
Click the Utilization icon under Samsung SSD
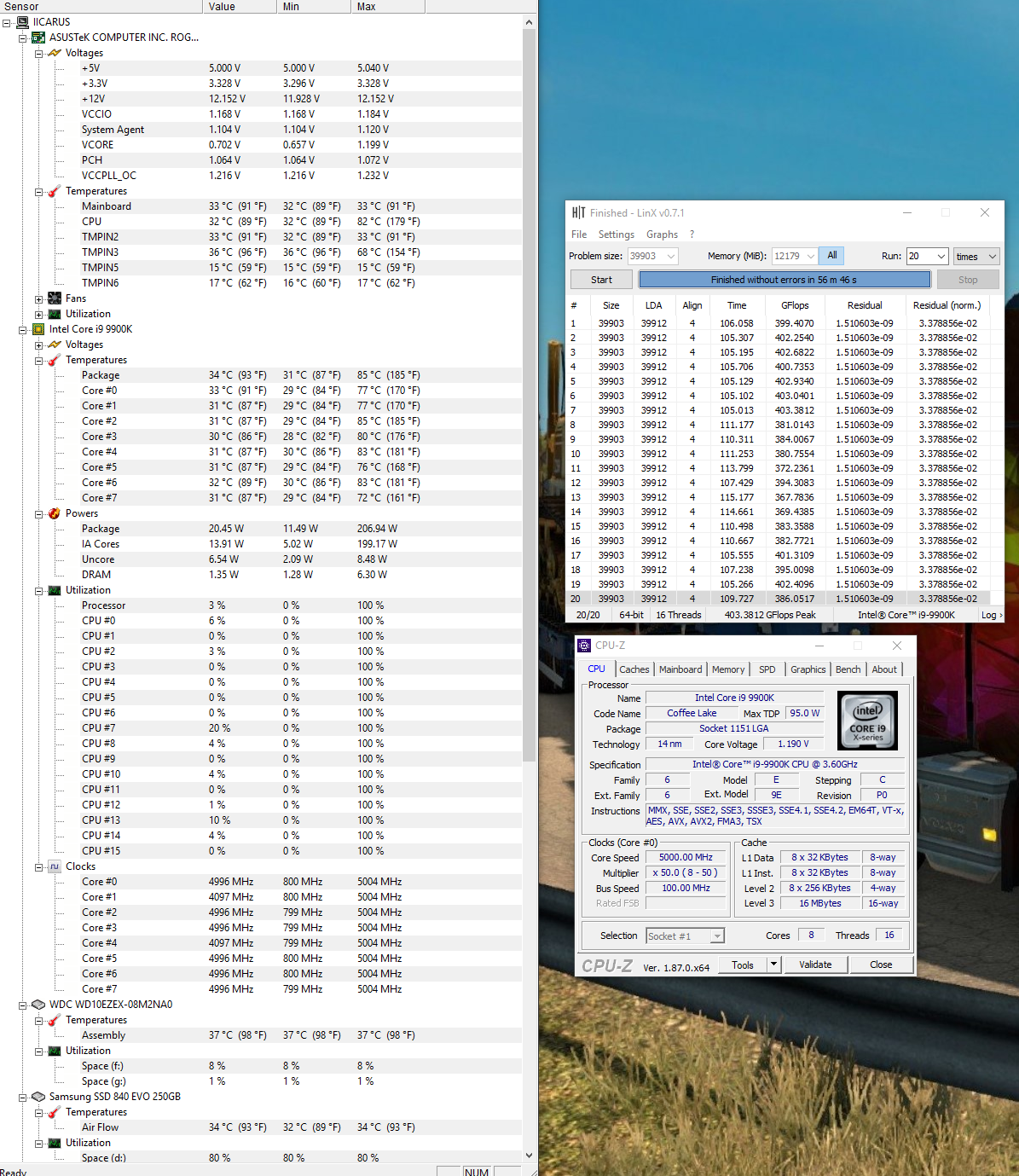pyautogui.click(x=55, y=1143)
